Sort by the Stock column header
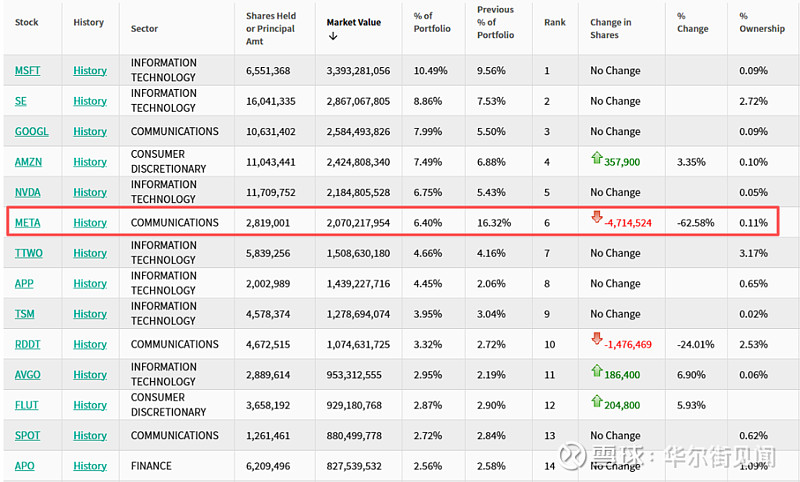 [27, 22]
